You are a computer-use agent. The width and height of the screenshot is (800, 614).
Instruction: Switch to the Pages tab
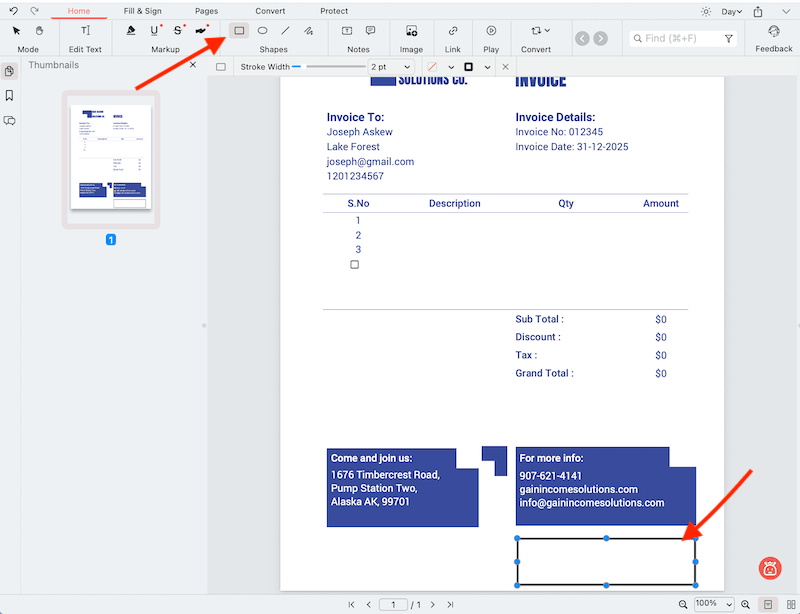pos(206,11)
